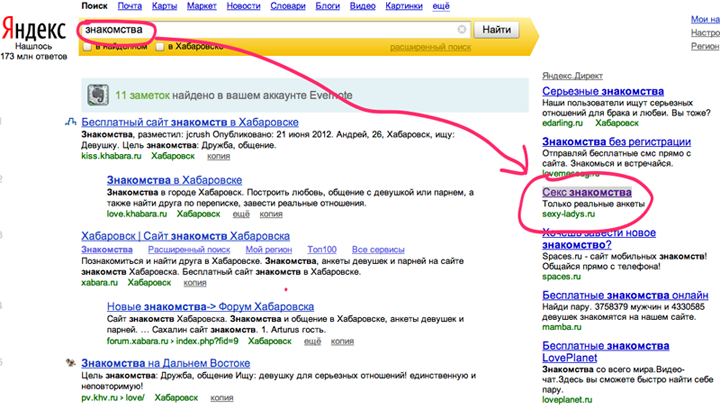Toggle the 'в Хабаровске' checkbox

(160, 47)
